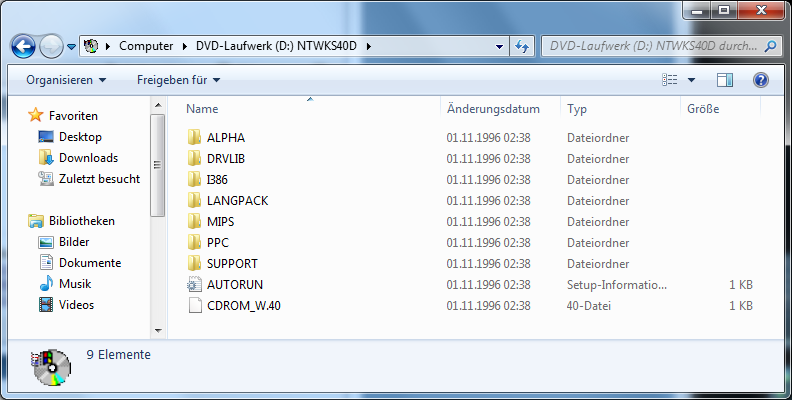Select Favoriten in navigation pane
This screenshot has height=400, width=792.
pos(73,116)
